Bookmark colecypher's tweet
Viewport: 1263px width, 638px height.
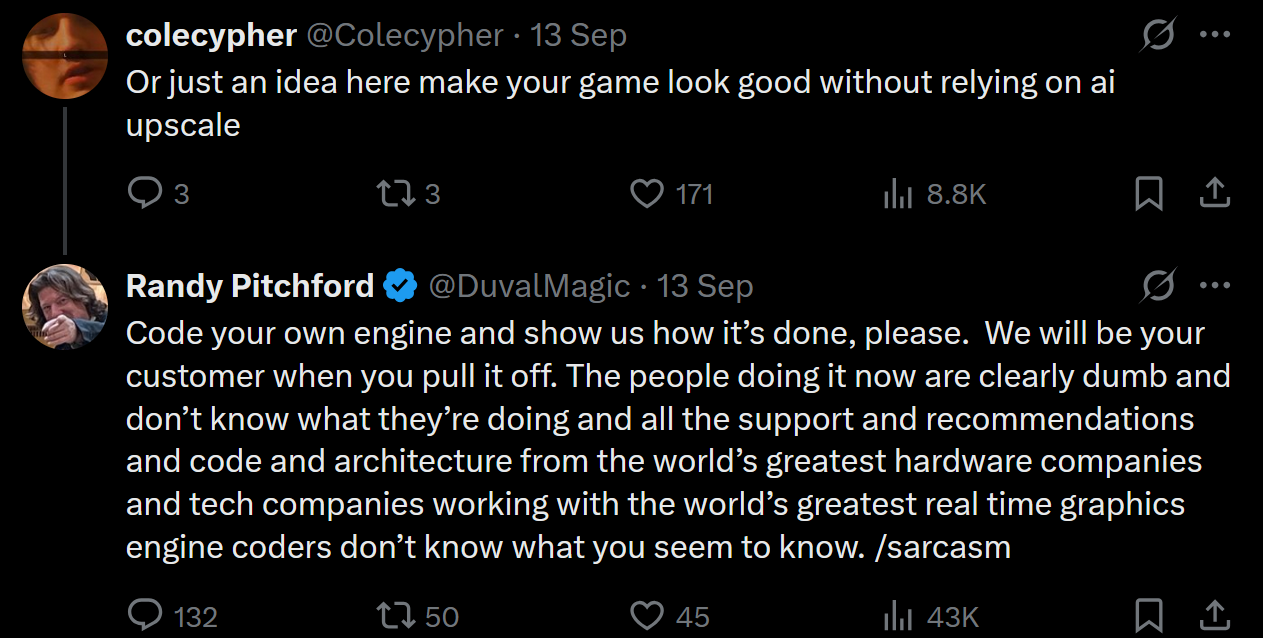[x=1149, y=193]
